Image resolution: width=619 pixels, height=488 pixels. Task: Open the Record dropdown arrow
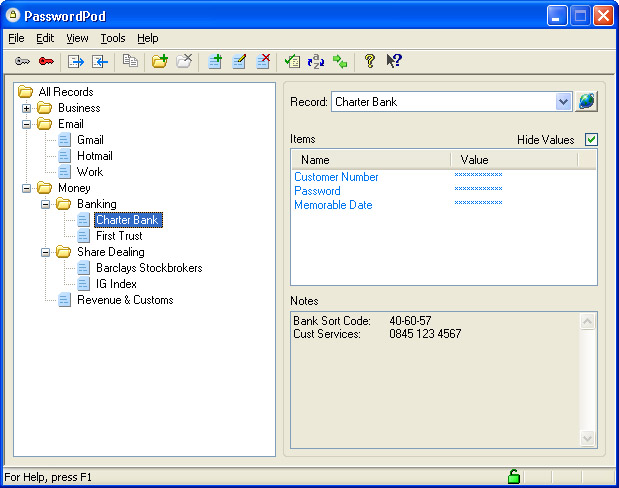[x=563, y=102]
